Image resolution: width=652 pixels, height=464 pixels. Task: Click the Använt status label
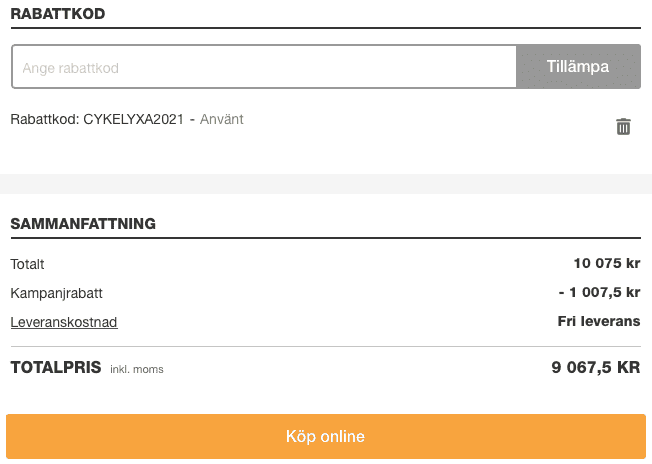pos(222,119)
